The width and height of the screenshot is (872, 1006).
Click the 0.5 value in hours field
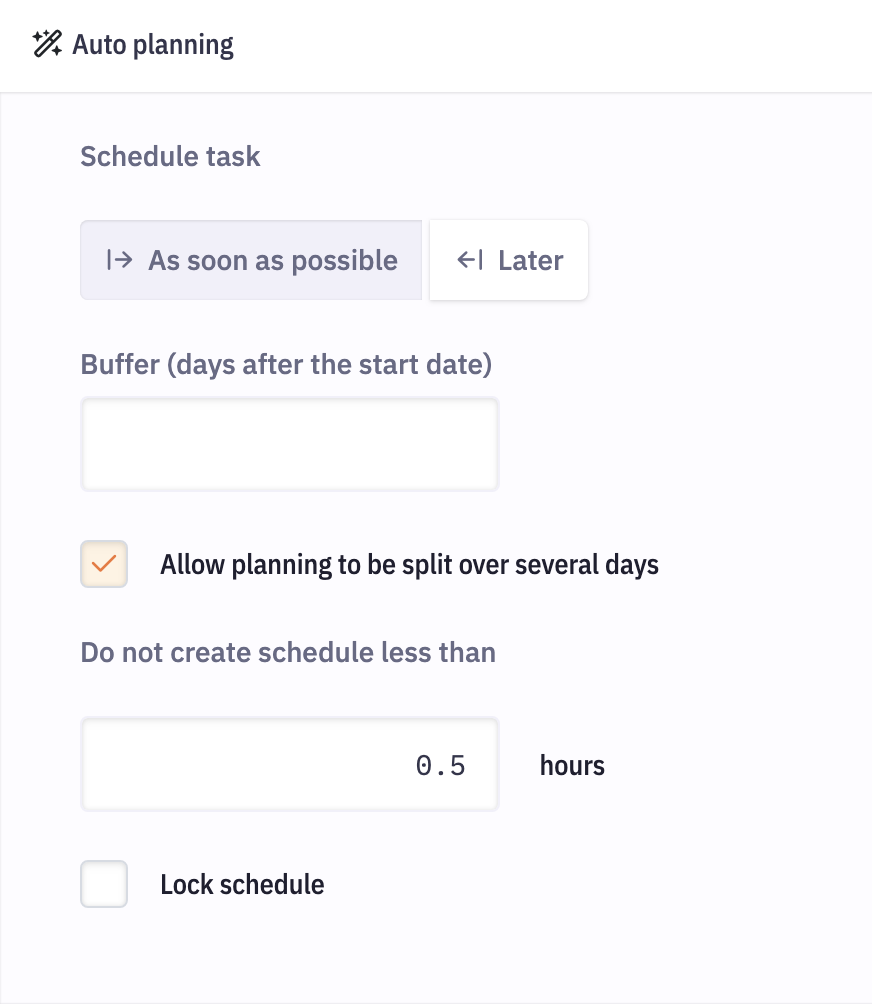click(x=440, y=766)
